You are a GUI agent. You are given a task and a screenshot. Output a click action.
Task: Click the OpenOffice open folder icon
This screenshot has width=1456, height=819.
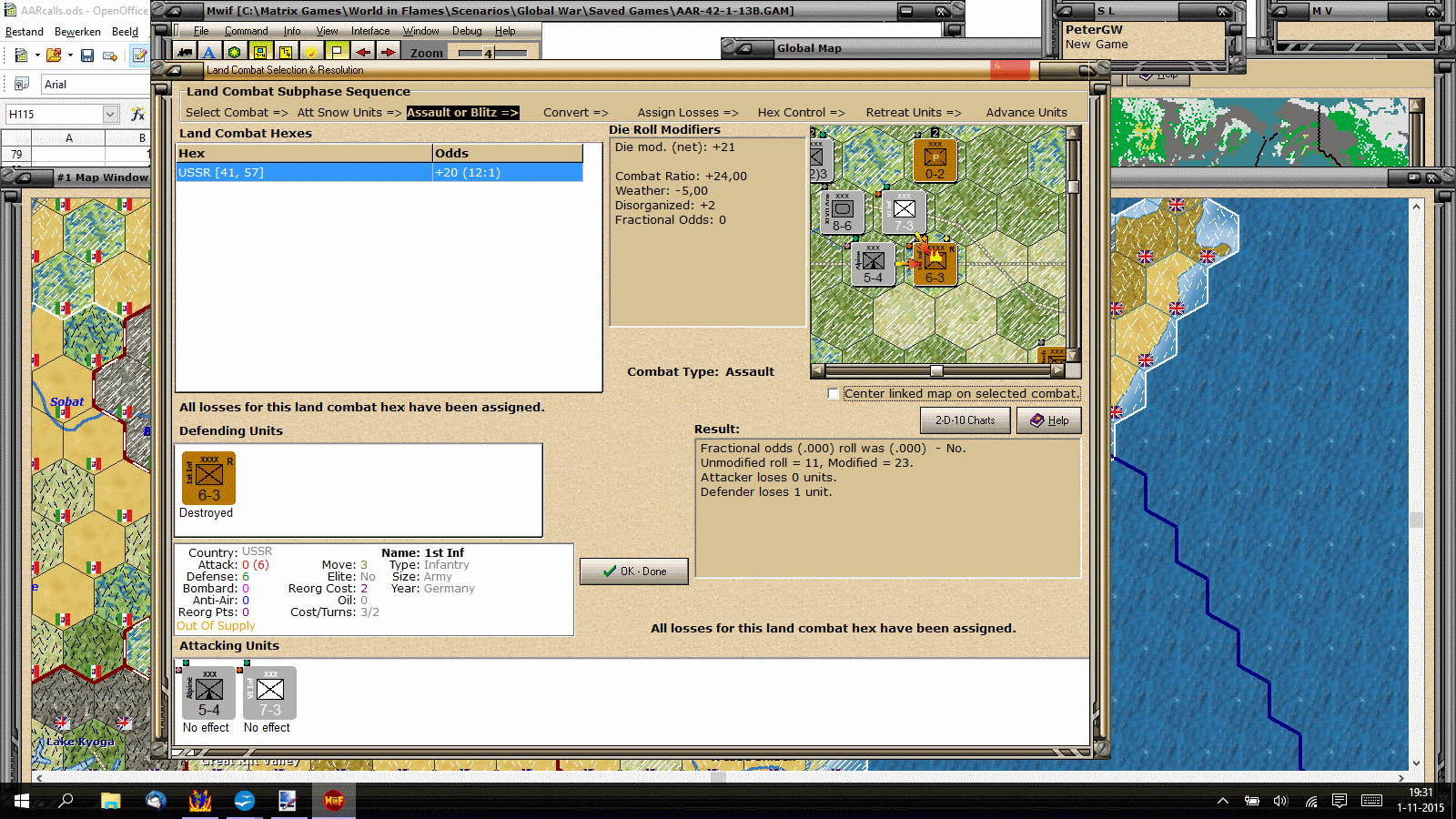tap(54, 56)
